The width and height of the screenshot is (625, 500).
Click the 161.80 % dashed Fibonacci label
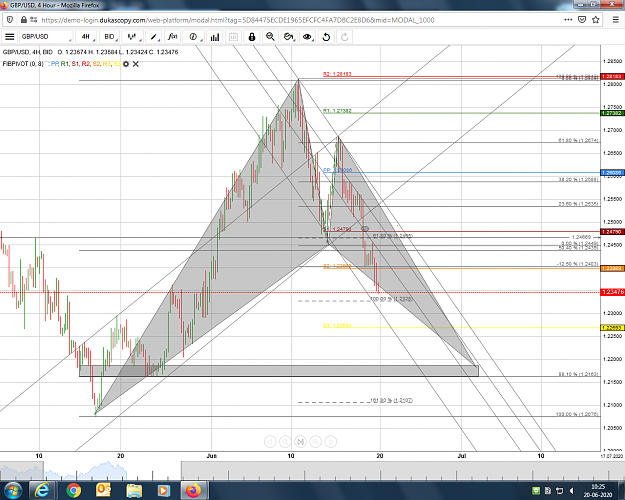pos(391,400)
